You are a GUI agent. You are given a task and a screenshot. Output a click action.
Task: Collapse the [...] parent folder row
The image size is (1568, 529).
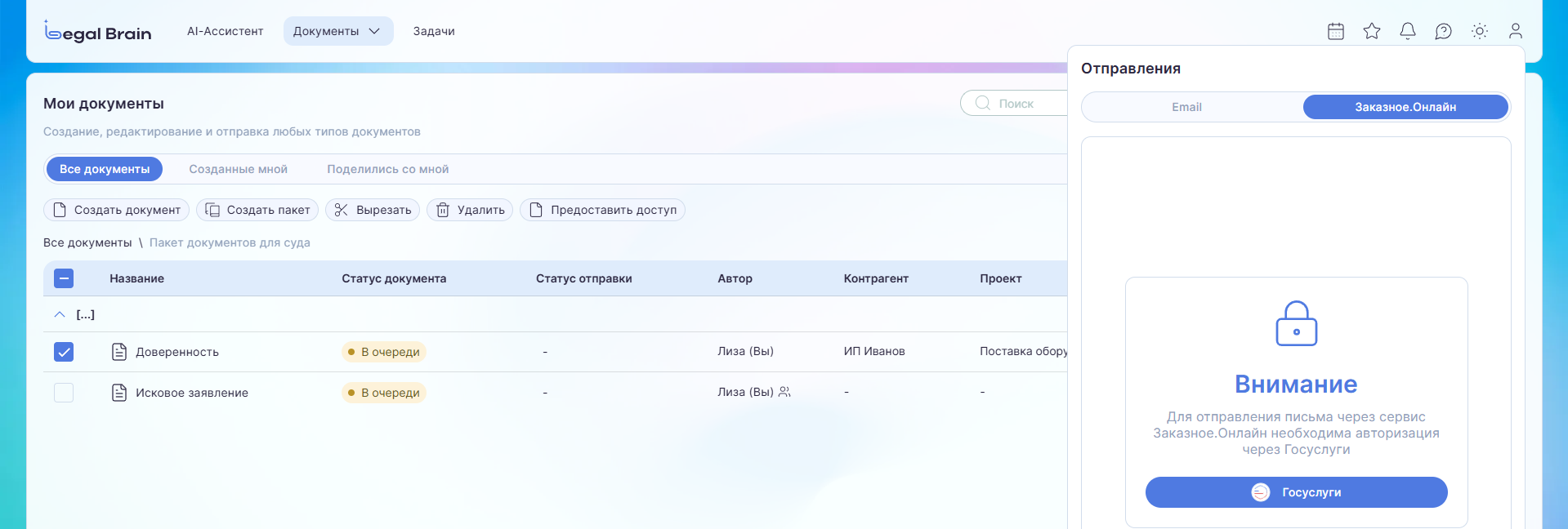coord(60,314)
